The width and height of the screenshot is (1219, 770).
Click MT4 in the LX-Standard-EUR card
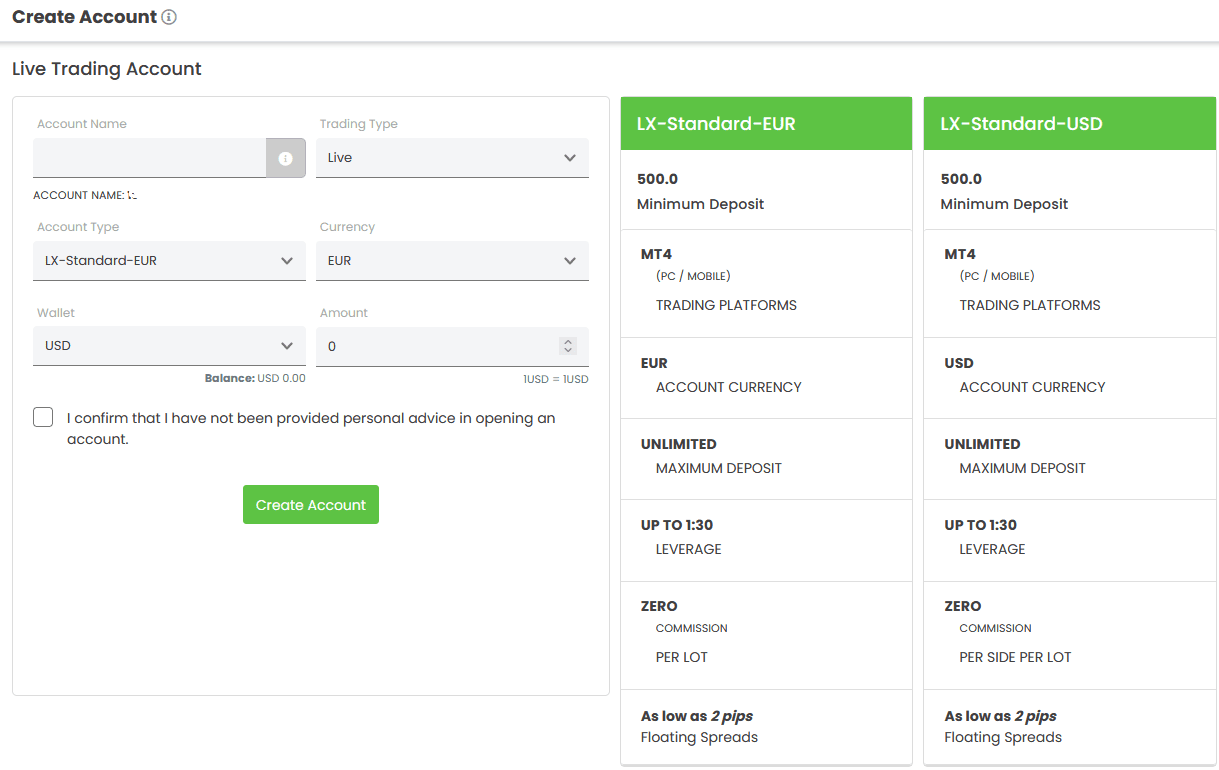click(656, 254)
